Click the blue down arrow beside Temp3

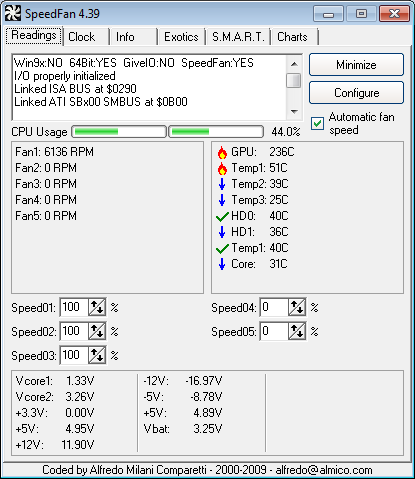(x=222, y=200)
